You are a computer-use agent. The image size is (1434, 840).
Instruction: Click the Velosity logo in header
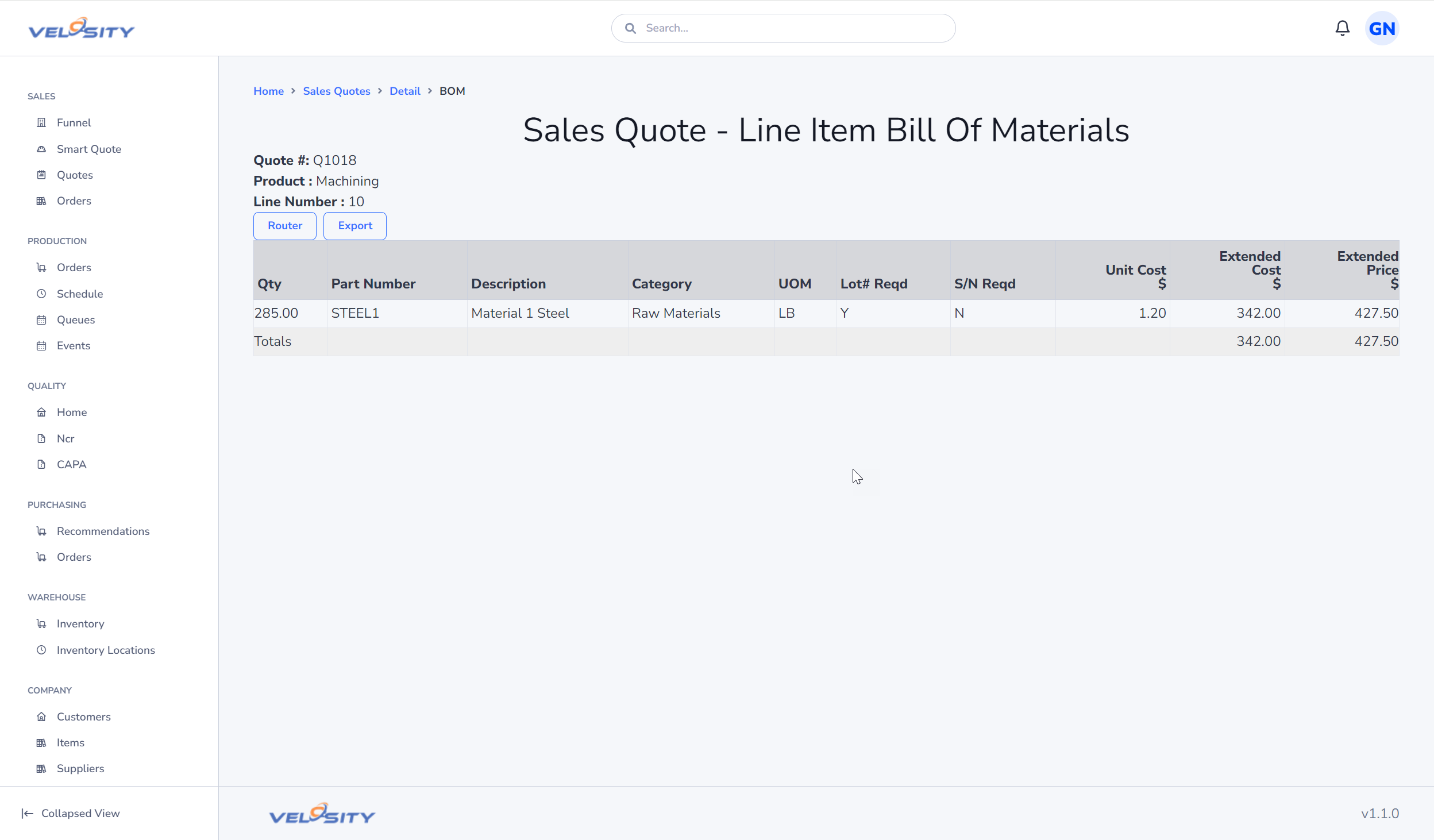point(82,28)
